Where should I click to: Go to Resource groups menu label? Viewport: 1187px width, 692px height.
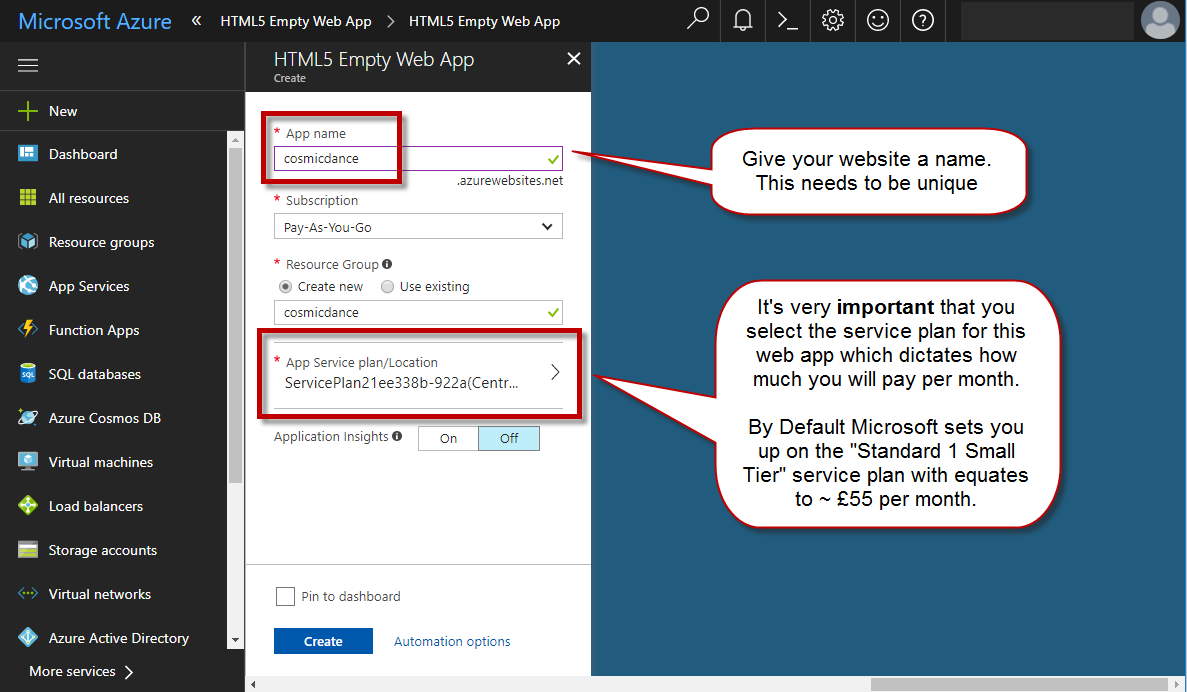101,242
